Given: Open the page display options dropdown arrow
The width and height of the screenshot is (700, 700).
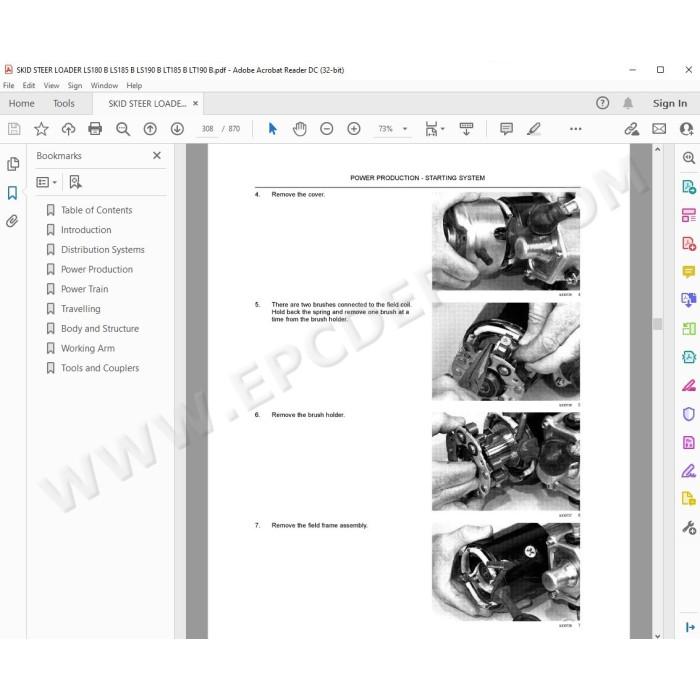Looking at the screenshot, I should click(442, 129).
